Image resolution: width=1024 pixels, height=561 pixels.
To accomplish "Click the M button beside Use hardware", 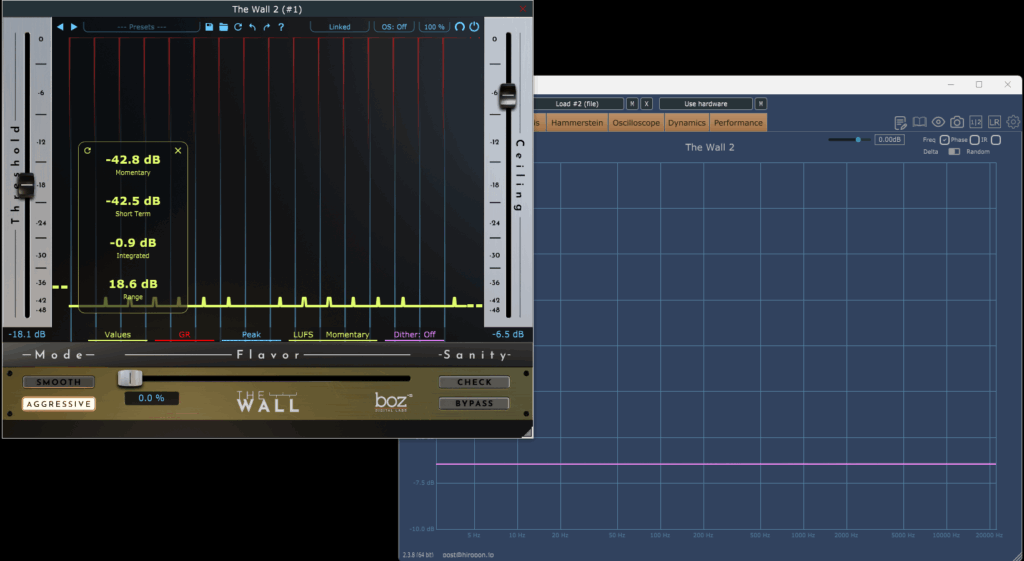I will click(761, 104).
